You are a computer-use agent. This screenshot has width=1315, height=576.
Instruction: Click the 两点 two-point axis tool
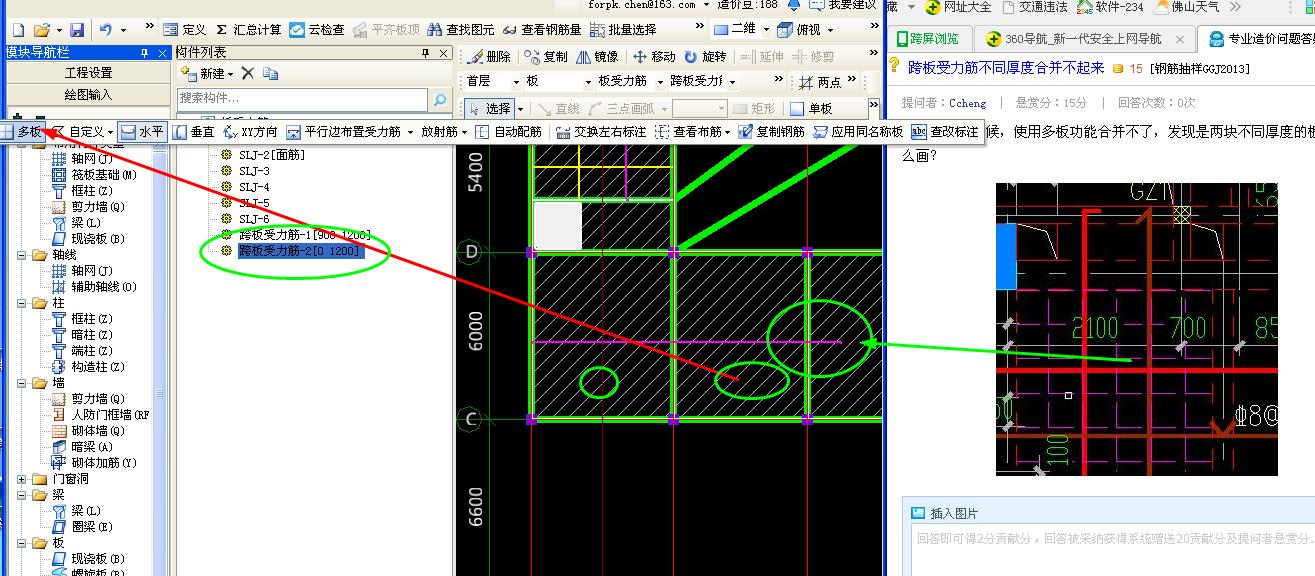(820, 82)
